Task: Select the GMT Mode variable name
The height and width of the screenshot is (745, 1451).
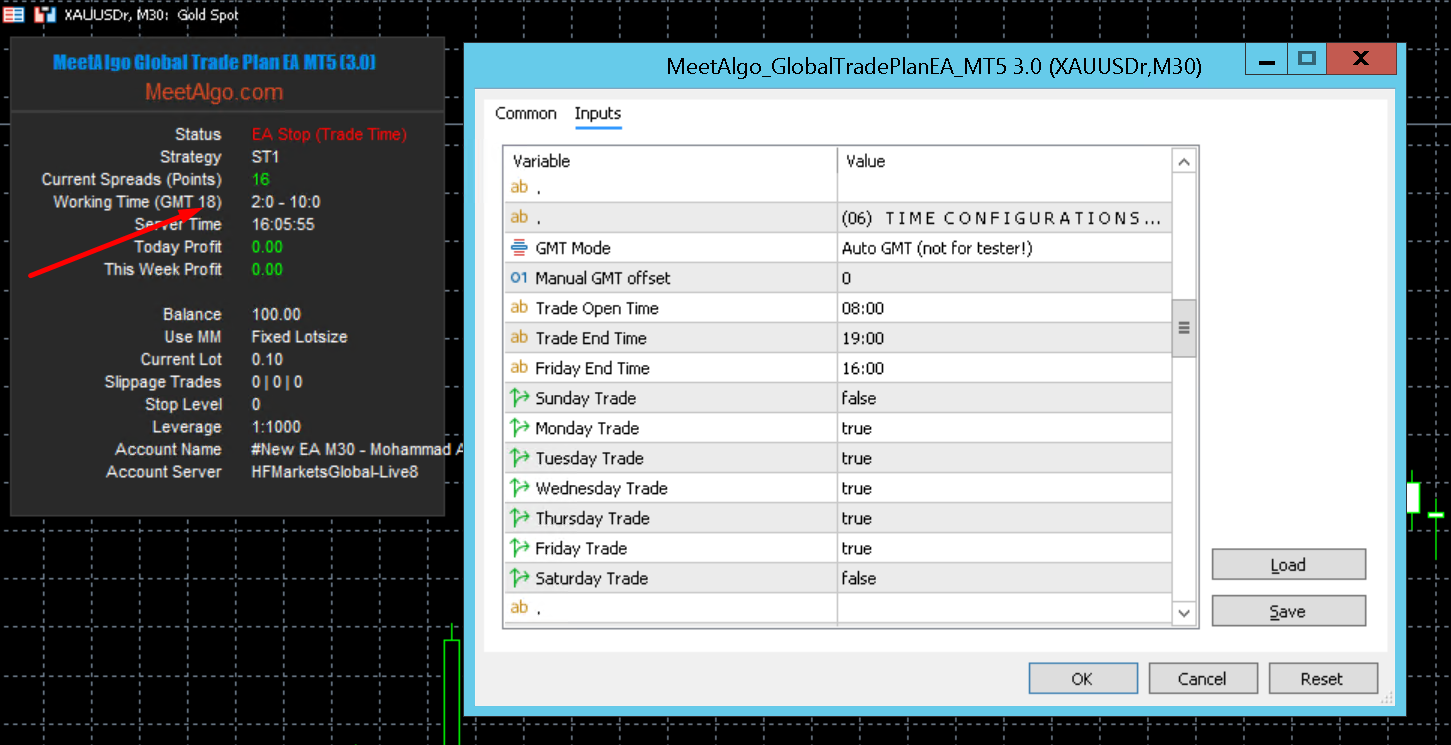Action: point(573,248)
